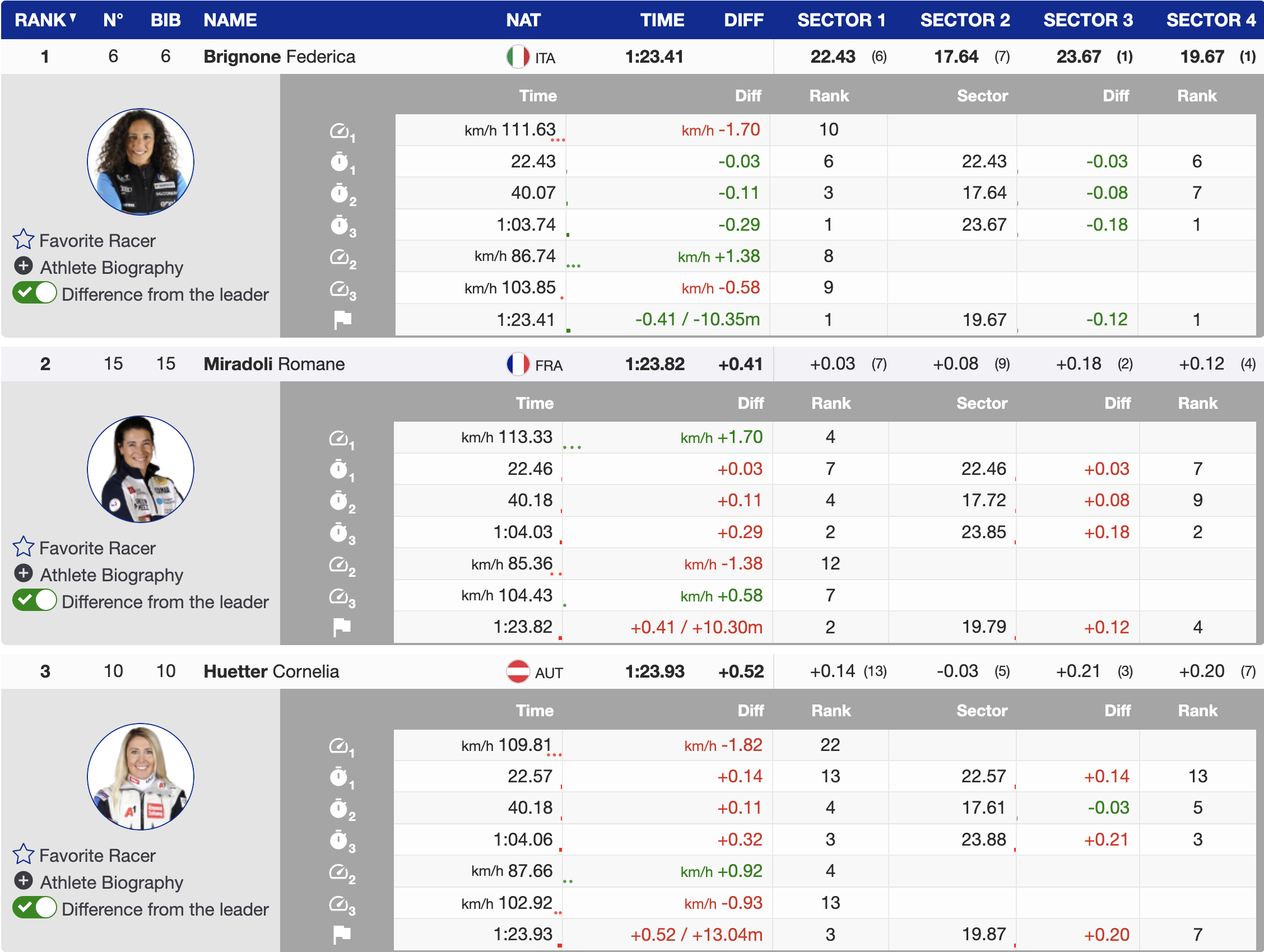
Task: Open Huetter Cornelia's name link
Action: (271, 671)
